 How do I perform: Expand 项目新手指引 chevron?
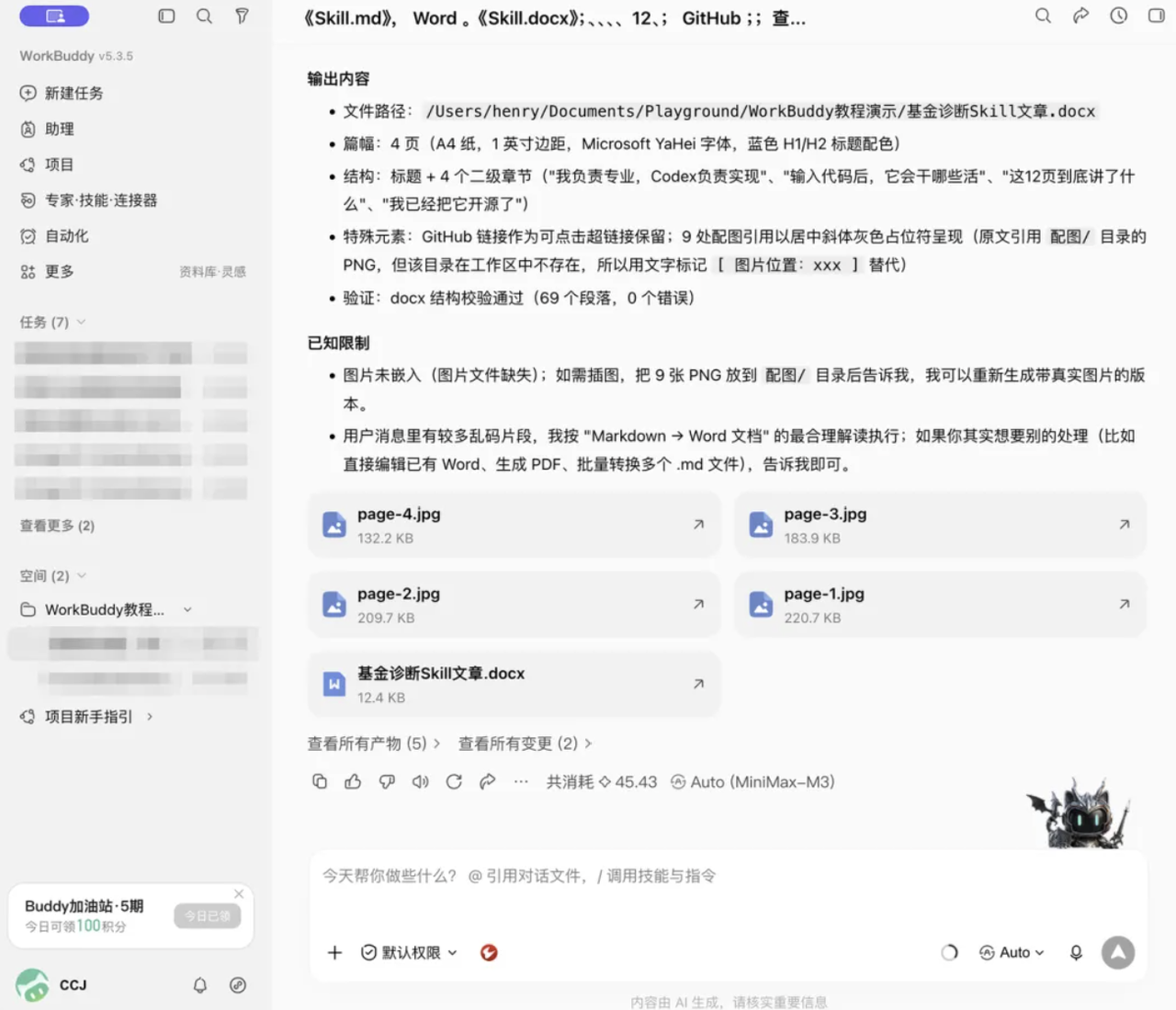(150, 716)
